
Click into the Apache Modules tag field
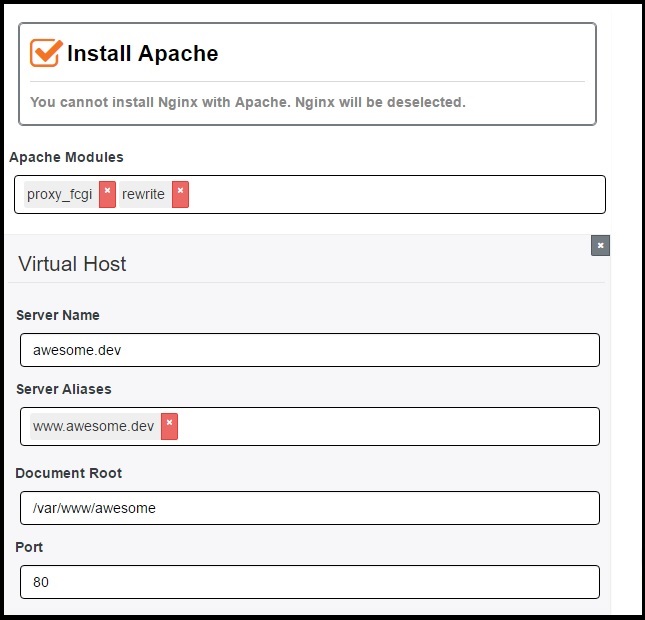click(x=310, y=194)
